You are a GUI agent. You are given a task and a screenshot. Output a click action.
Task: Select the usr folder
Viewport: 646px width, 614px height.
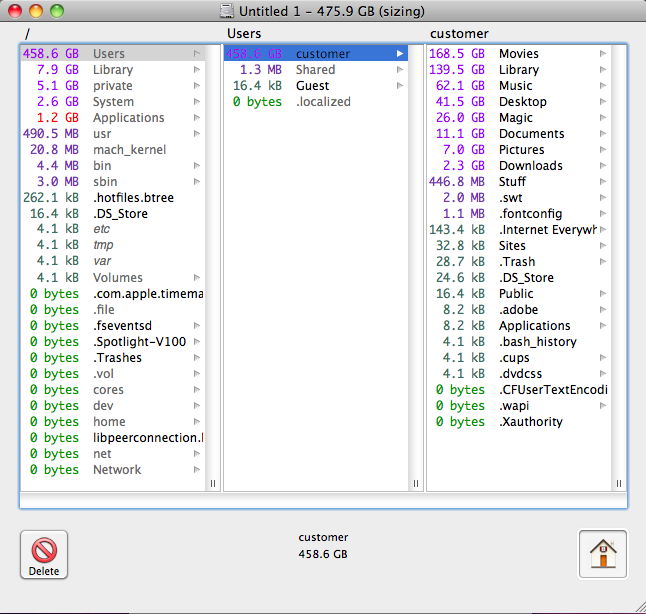tap(112, 134)
